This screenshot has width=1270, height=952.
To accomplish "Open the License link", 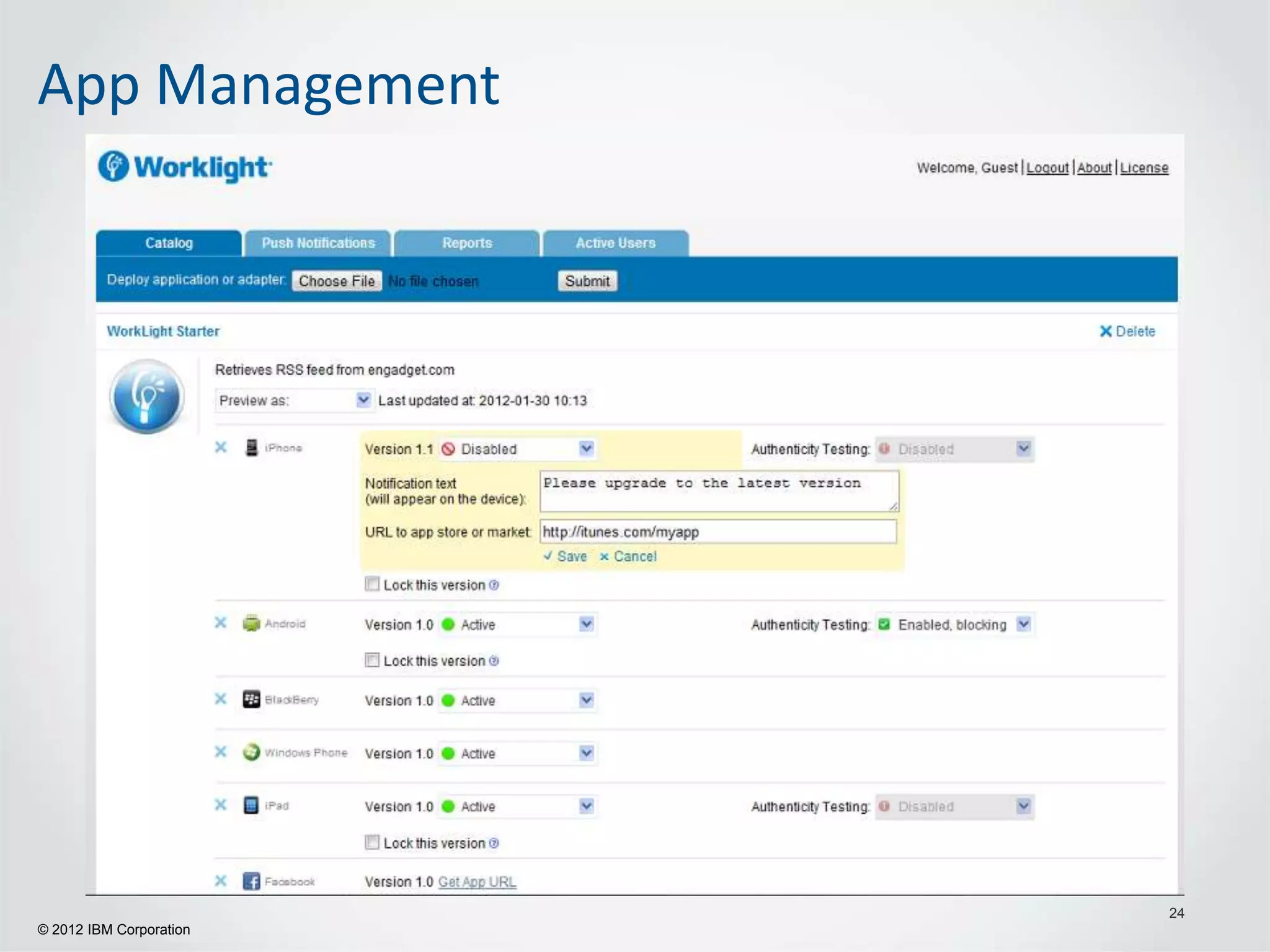I will pyautogui.click(x=1144, y=168).
